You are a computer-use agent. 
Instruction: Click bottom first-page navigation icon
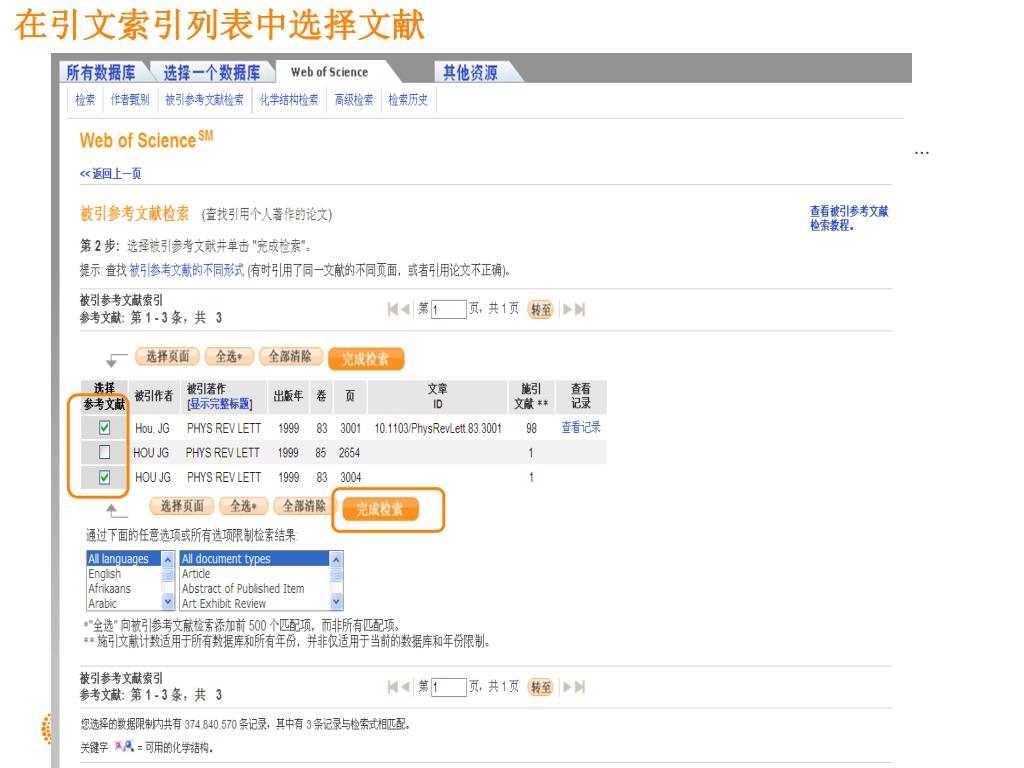coord(392,686)
